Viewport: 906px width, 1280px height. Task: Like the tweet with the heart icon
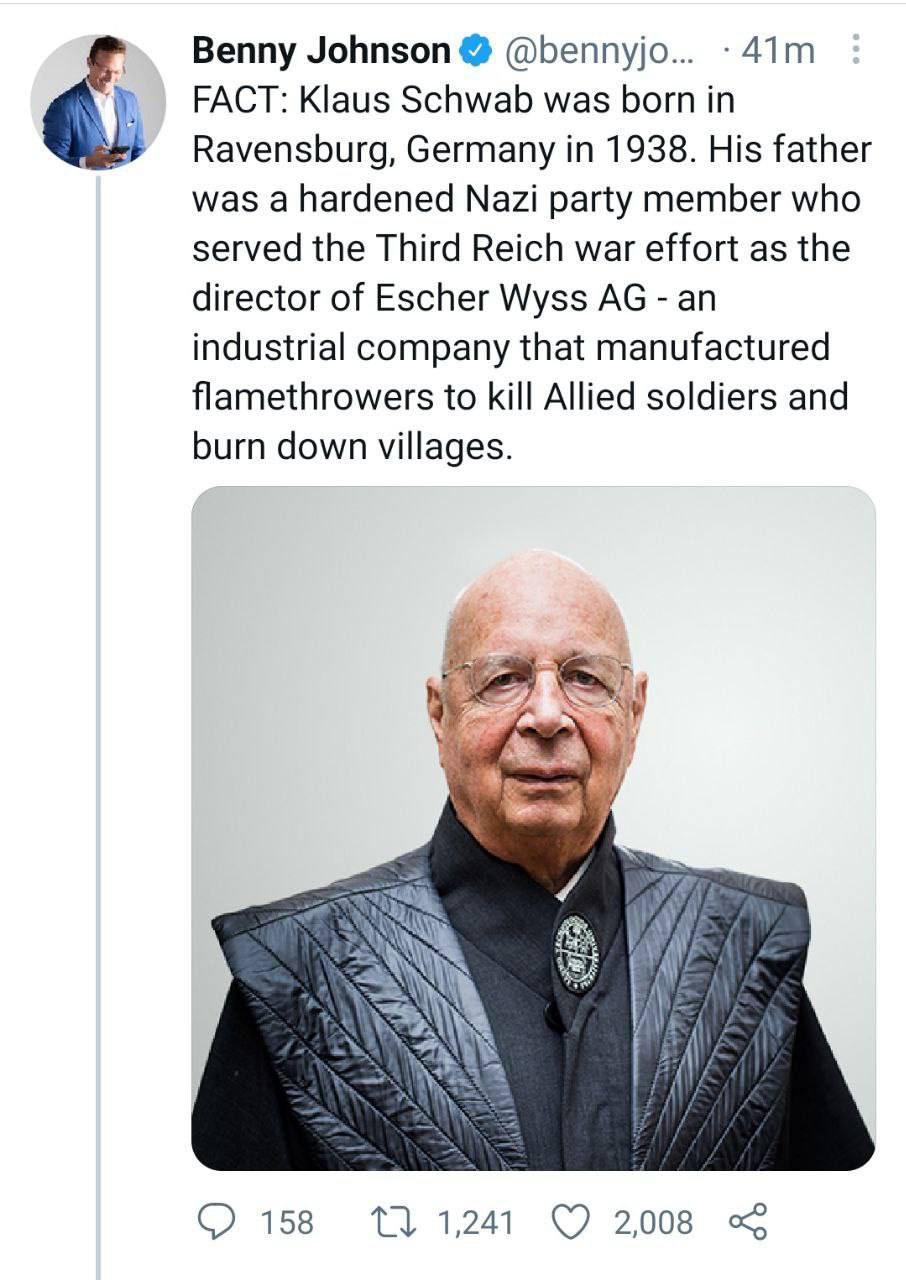(571, 1221)
